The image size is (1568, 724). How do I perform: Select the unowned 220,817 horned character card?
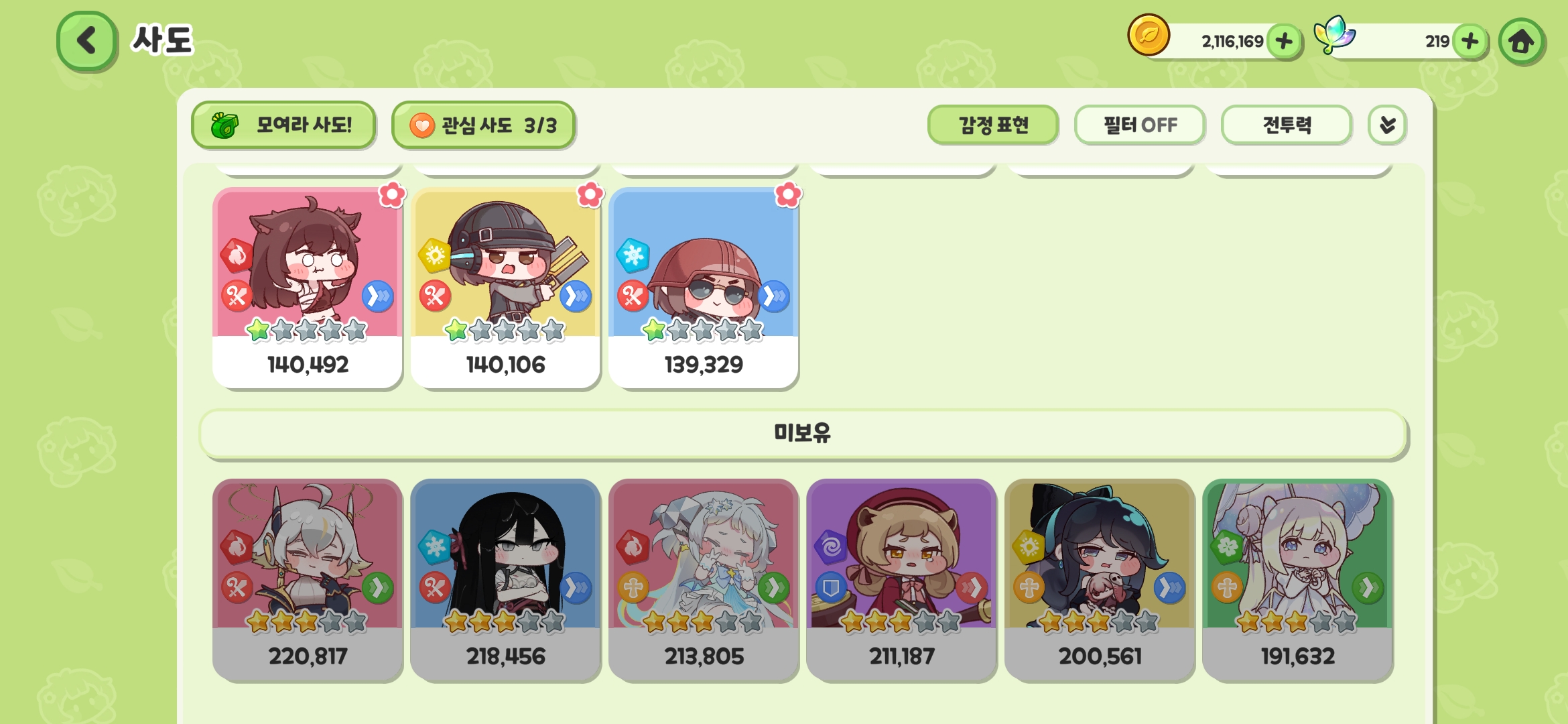click(x=308, y=580)
